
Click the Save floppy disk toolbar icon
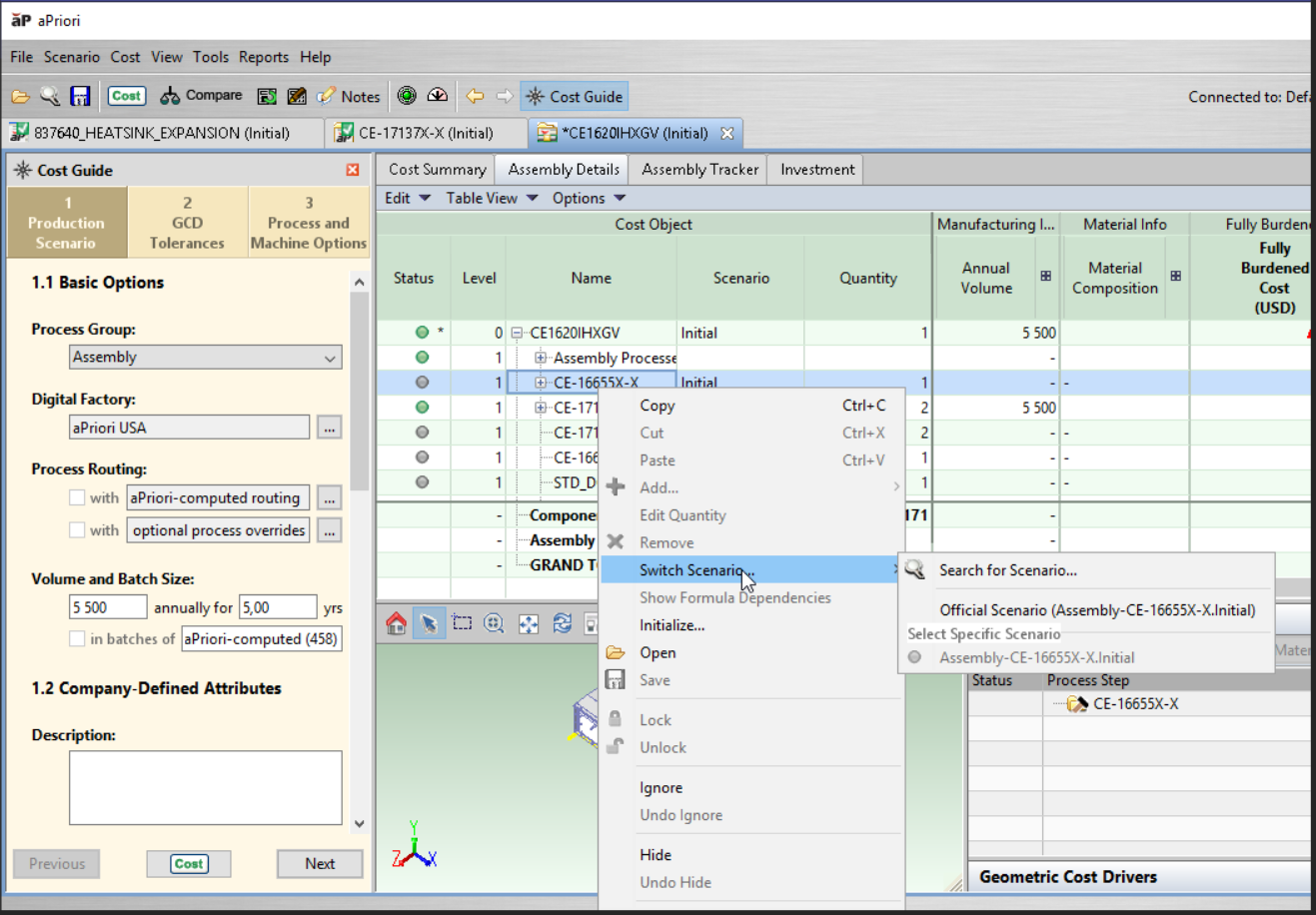(x=80, y=96)
